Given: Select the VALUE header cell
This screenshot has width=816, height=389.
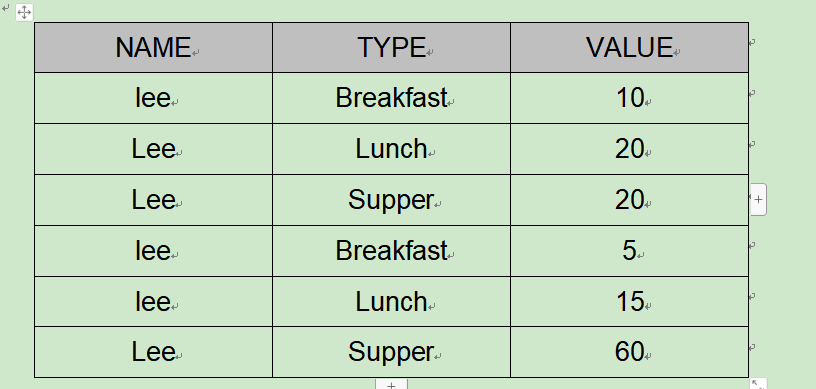Looking at the screenshot, I should click(630, 47).
